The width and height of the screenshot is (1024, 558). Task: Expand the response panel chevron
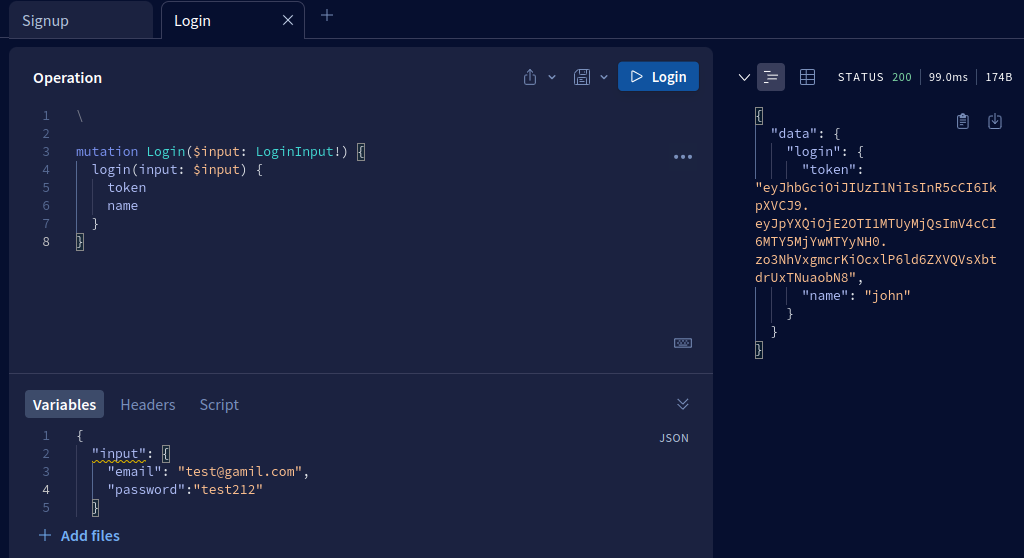pyautogui.click(x=744, y=77)
